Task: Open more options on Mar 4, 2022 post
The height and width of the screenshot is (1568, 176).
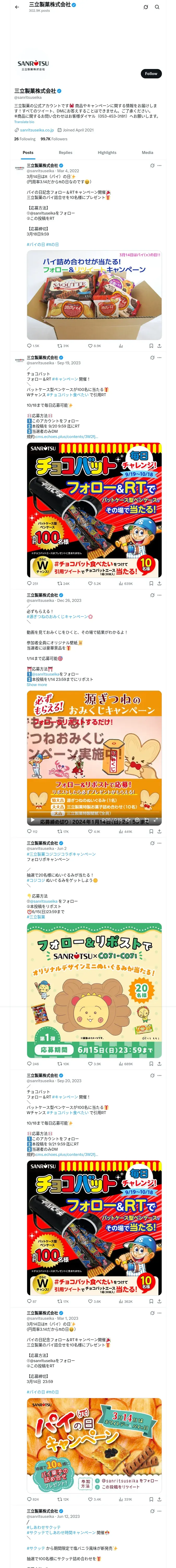Action: [x=160, y=165]
